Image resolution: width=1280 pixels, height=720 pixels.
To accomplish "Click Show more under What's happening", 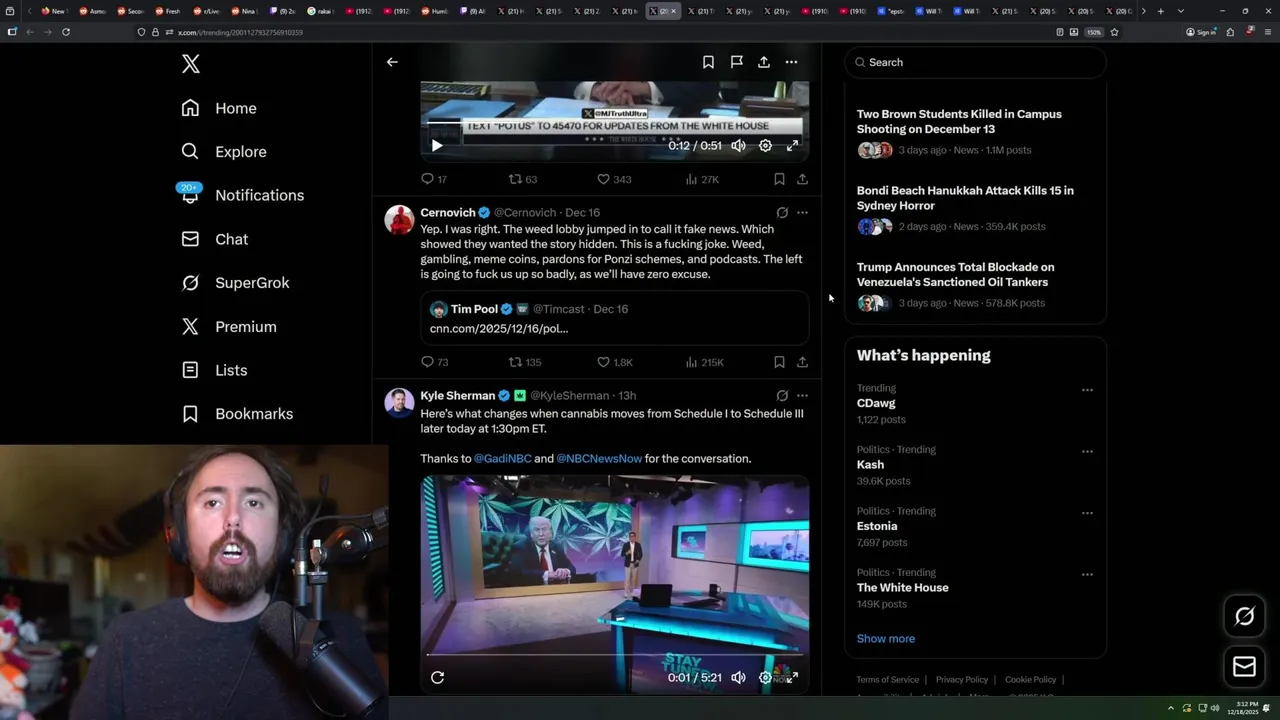I will click(x=885, y=639).
